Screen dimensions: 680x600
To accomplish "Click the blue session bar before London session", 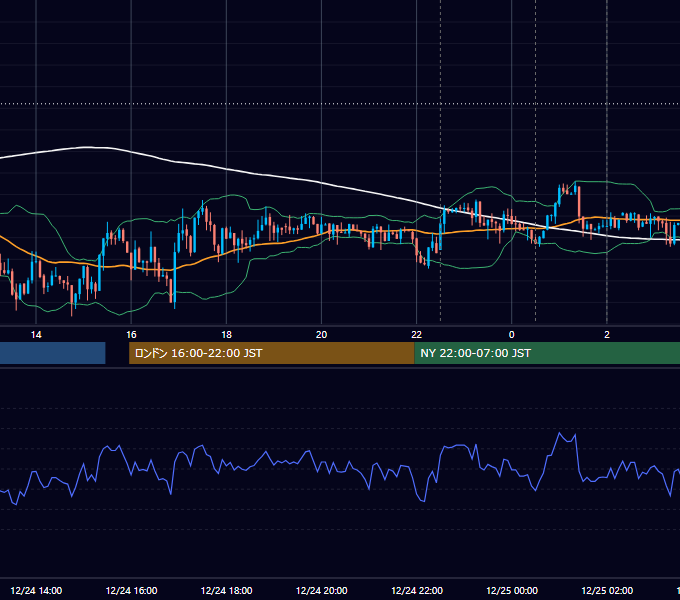I will [52, 353].
